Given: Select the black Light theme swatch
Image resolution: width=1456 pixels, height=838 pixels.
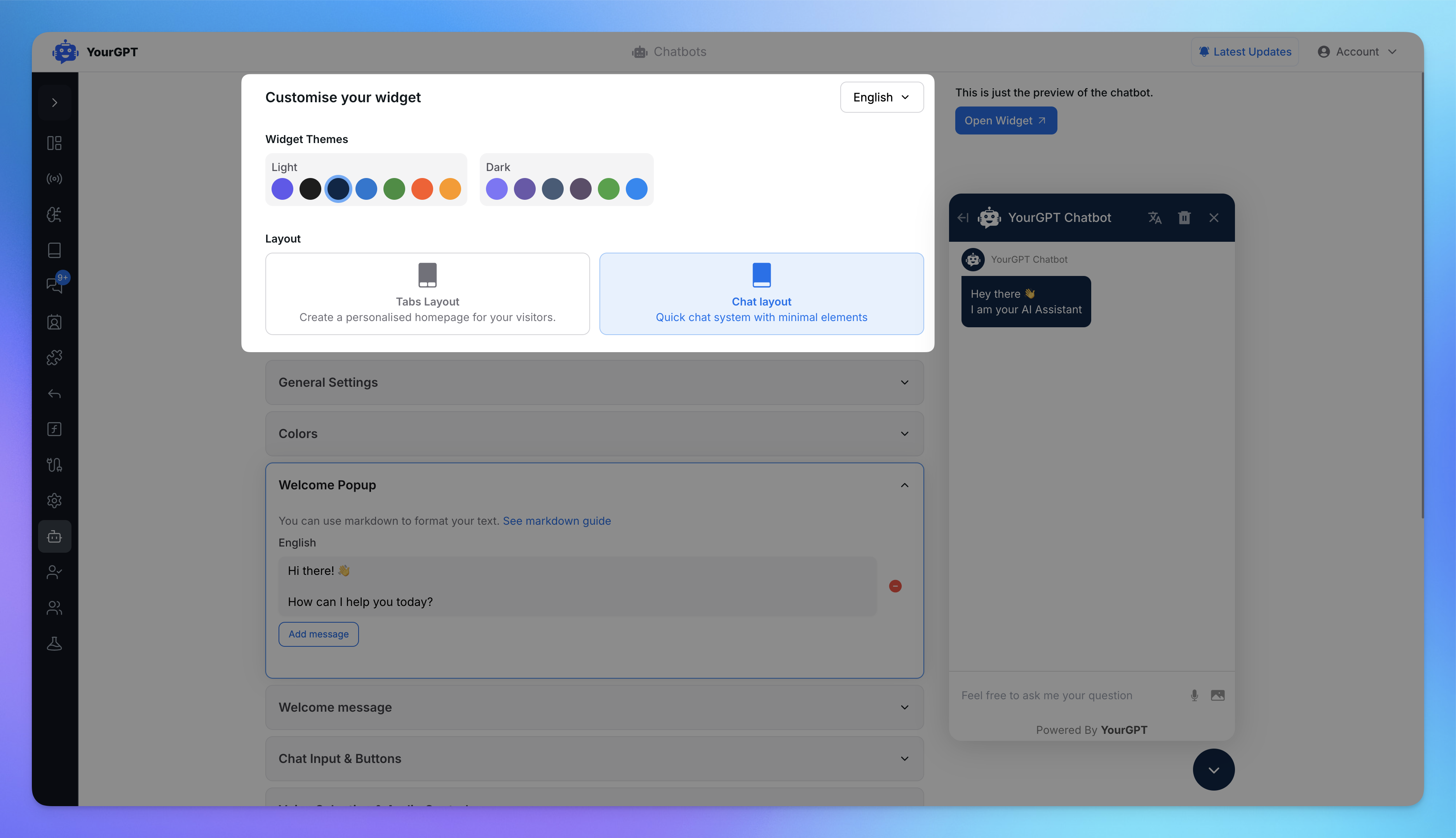Looking at the screenshot, I should tap(310, 189).
